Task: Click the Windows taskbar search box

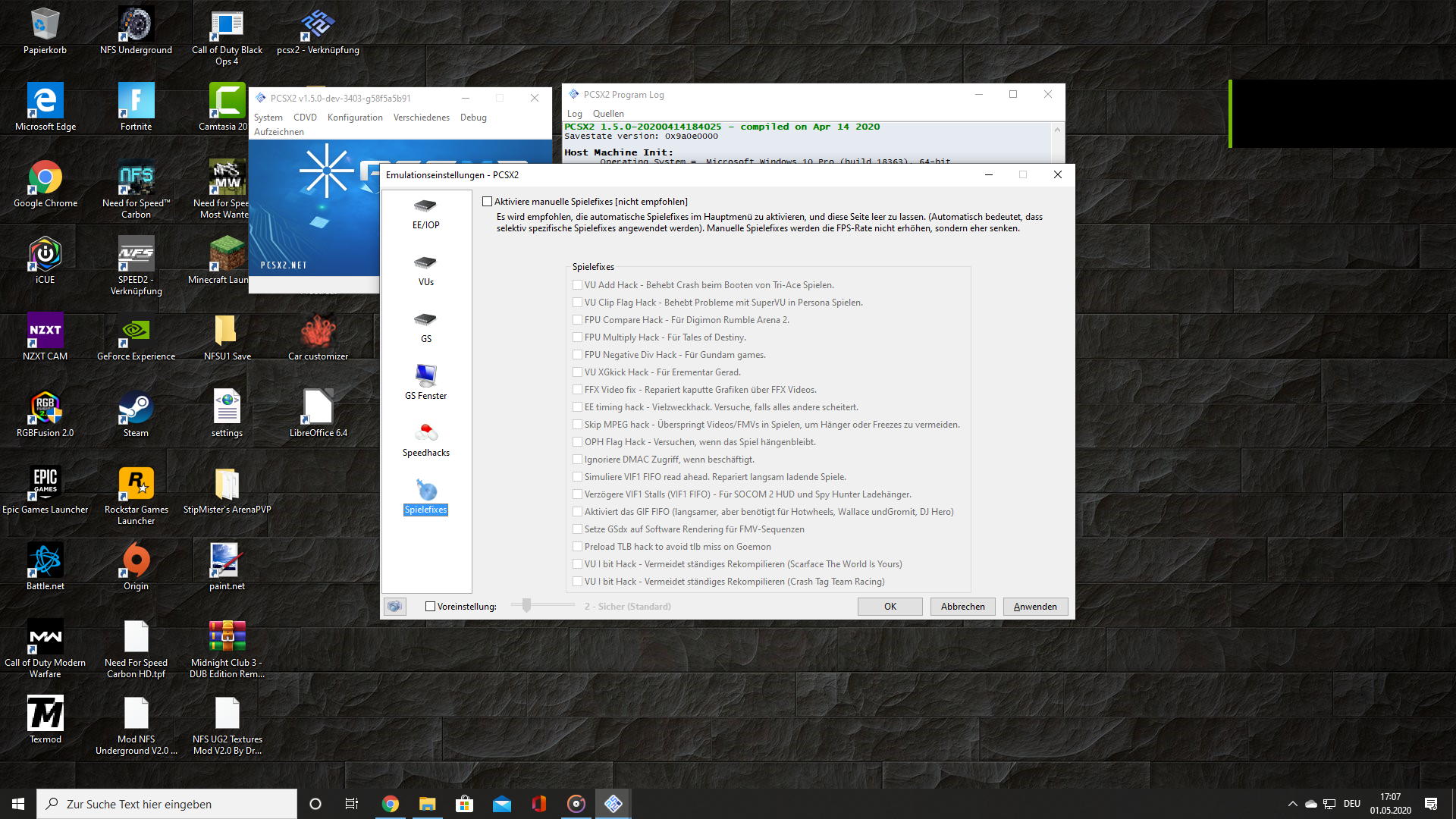Action: pyautogui.click(x=167, y=804)
